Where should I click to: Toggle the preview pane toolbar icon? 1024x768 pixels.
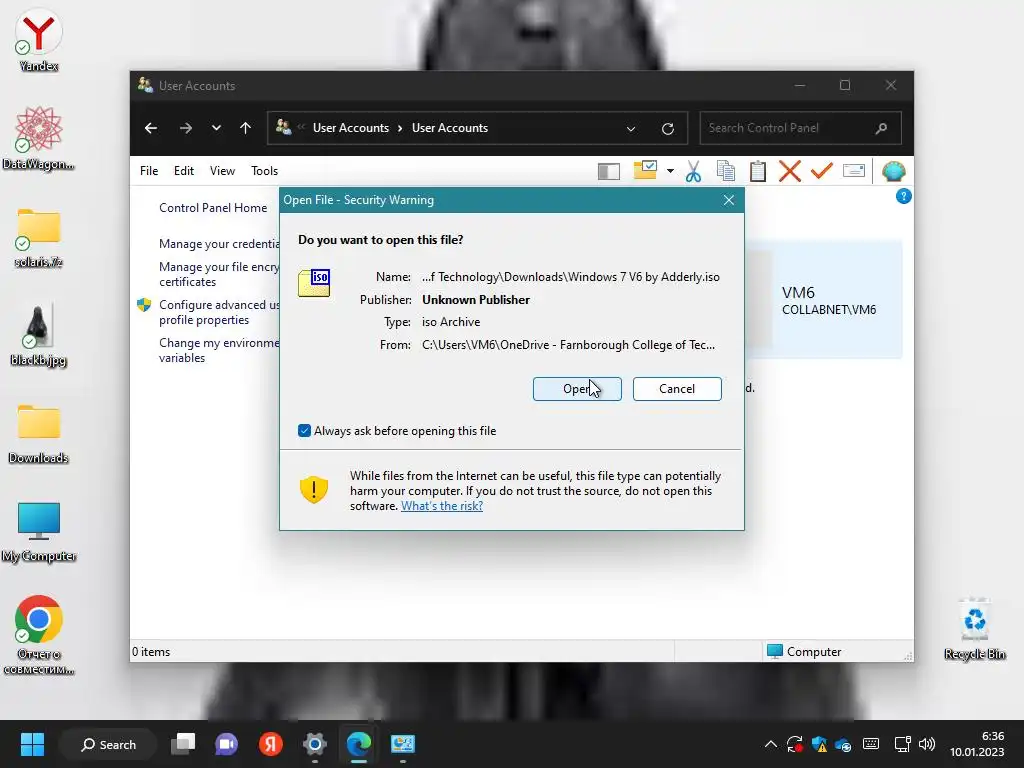click(609, 171)
